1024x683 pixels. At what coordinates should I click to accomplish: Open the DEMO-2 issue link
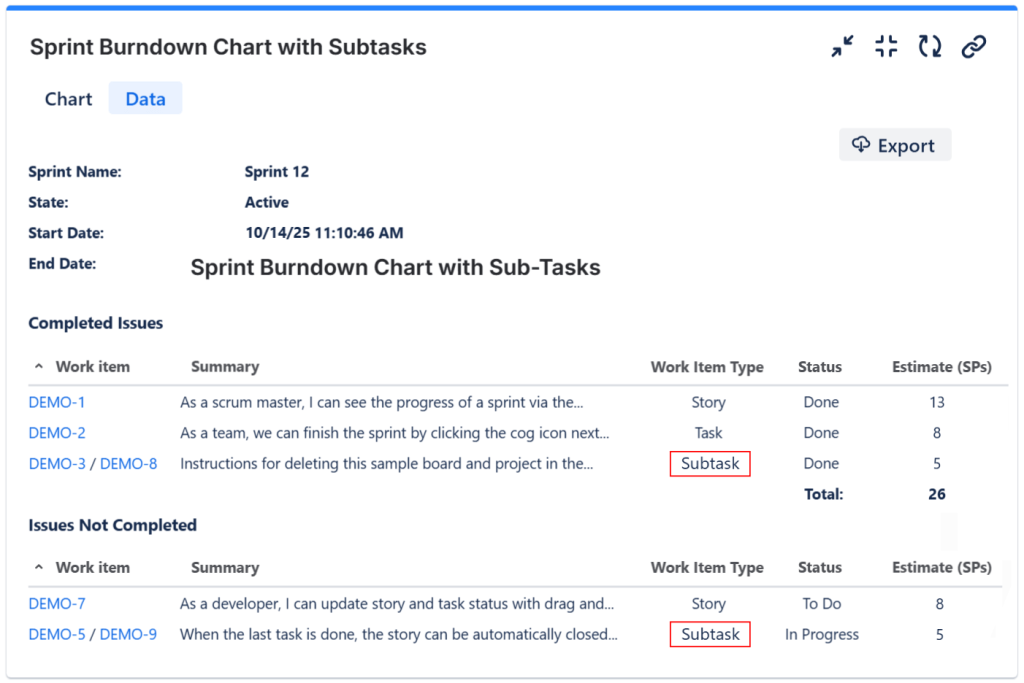[57, 433]
